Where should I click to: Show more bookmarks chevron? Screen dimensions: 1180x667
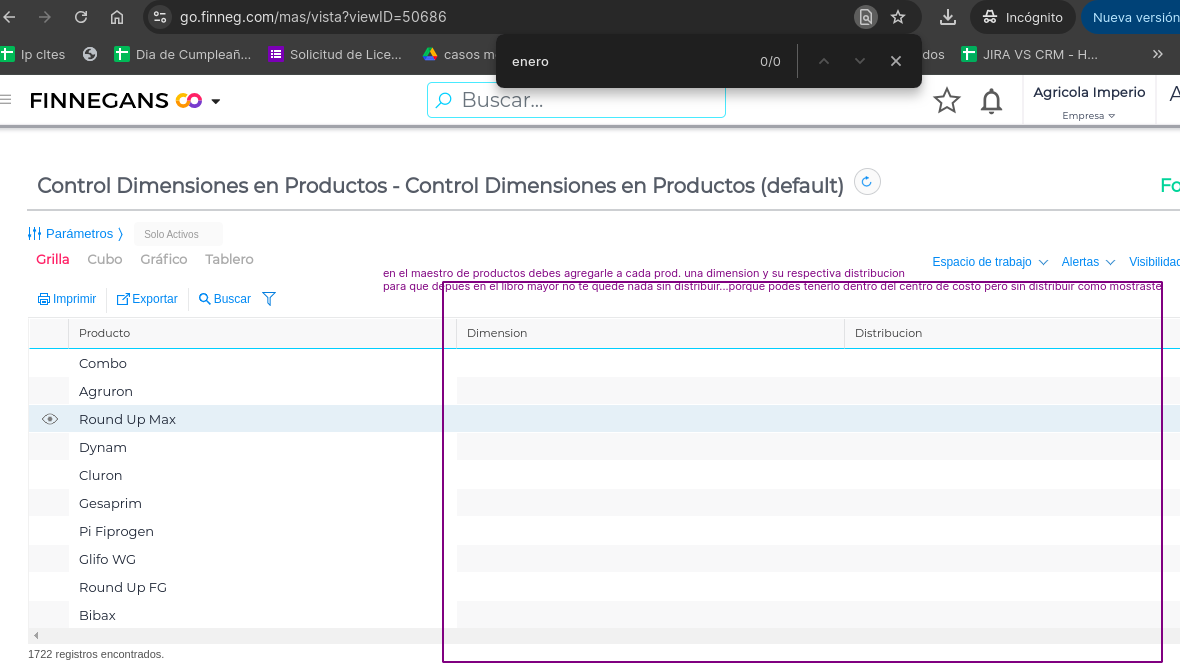1157,54
